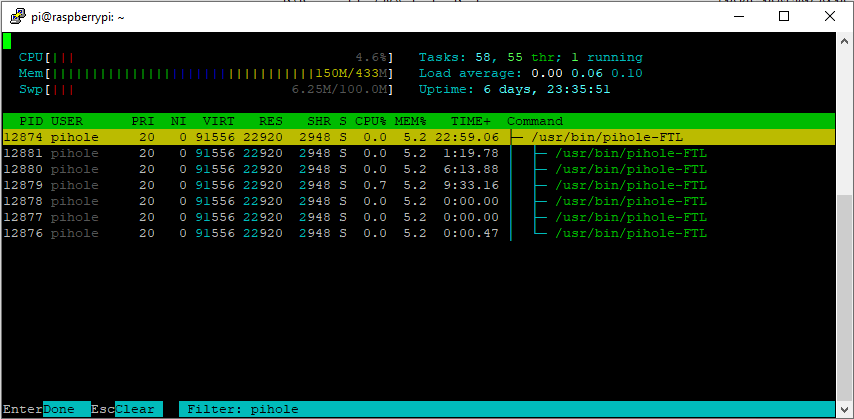This screenshot has height=419, width=854.
Task: Sort by the CPU% column header
Action: coord(370,121)
